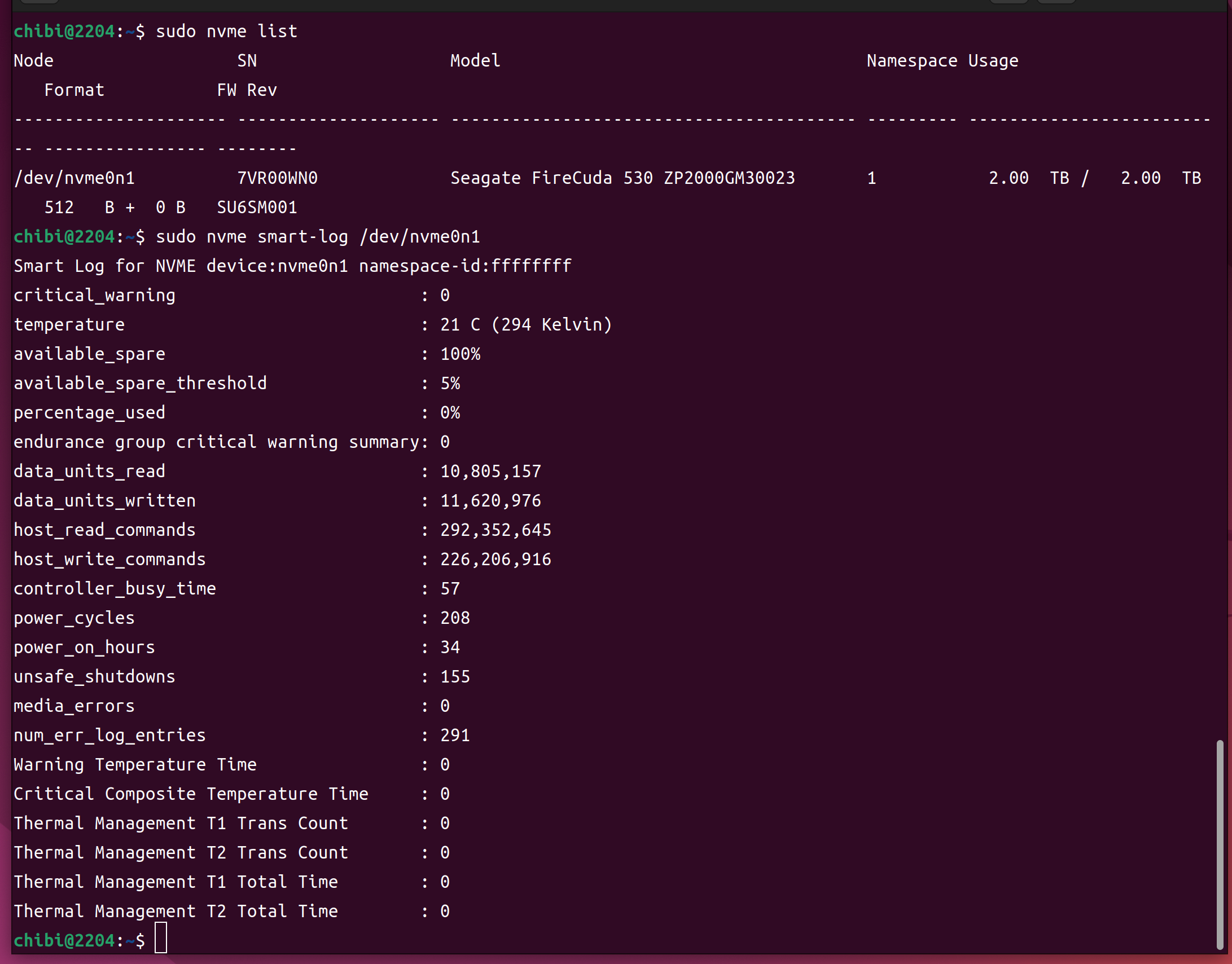Click the data_units_written value
The image size is (1232, 964).
coord(490,501)
